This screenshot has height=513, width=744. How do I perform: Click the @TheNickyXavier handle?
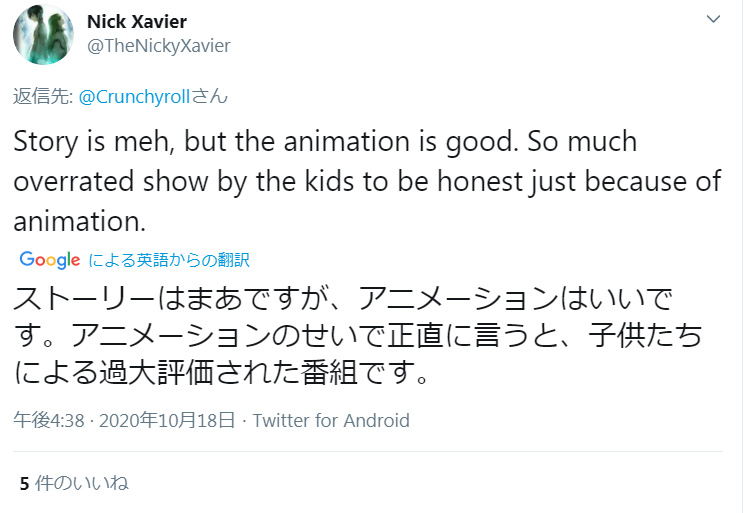[x=159, y=46]
